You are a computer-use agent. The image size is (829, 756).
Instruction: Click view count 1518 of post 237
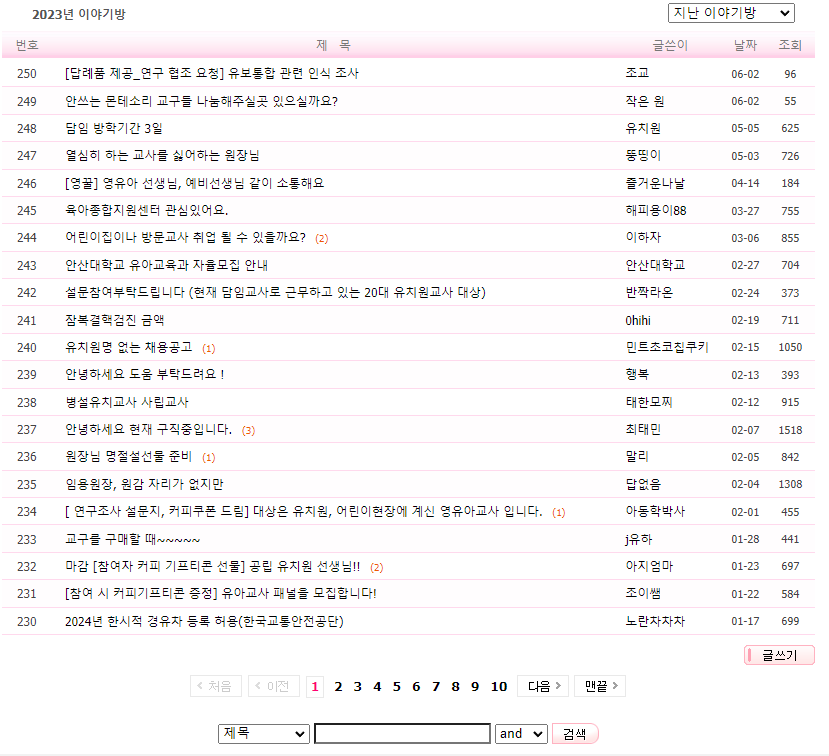790,430
